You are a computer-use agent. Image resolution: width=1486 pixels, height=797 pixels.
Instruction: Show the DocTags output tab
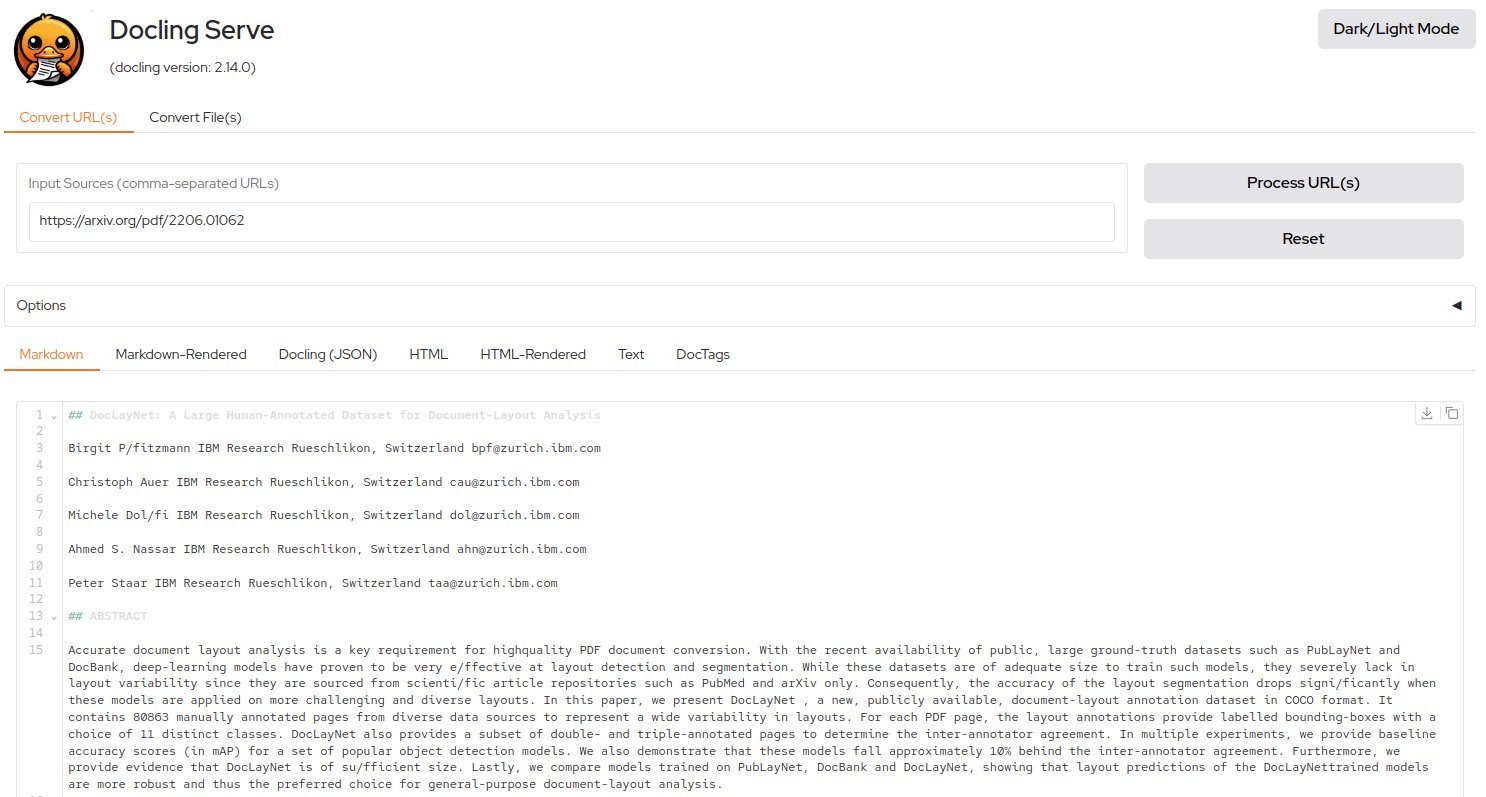click(x=703, y=354)
